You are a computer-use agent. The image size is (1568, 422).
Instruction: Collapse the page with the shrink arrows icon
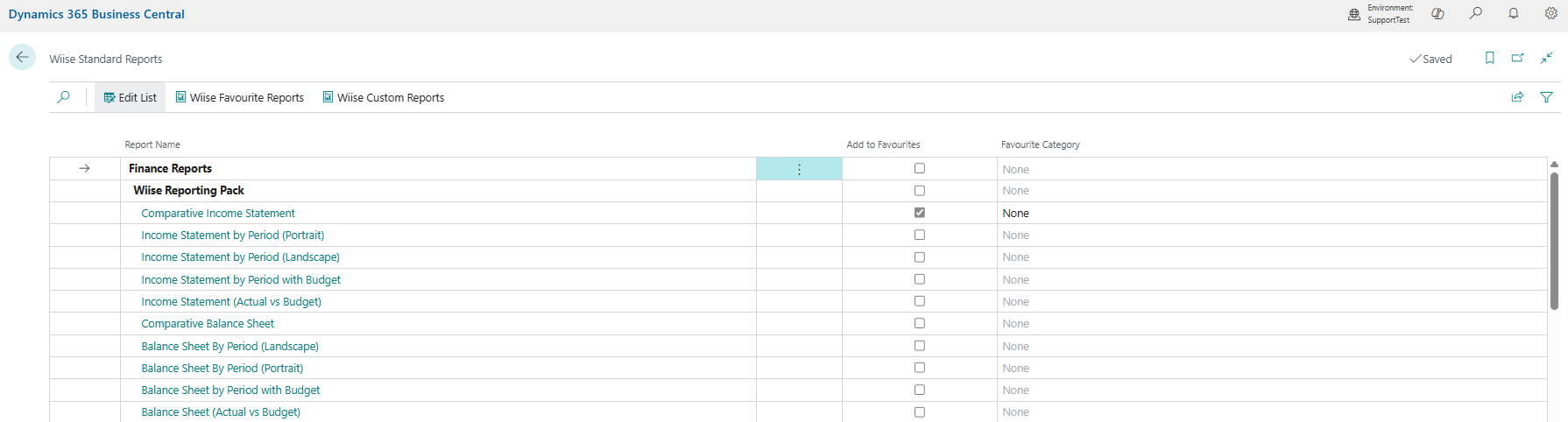tap(1546, 58)
